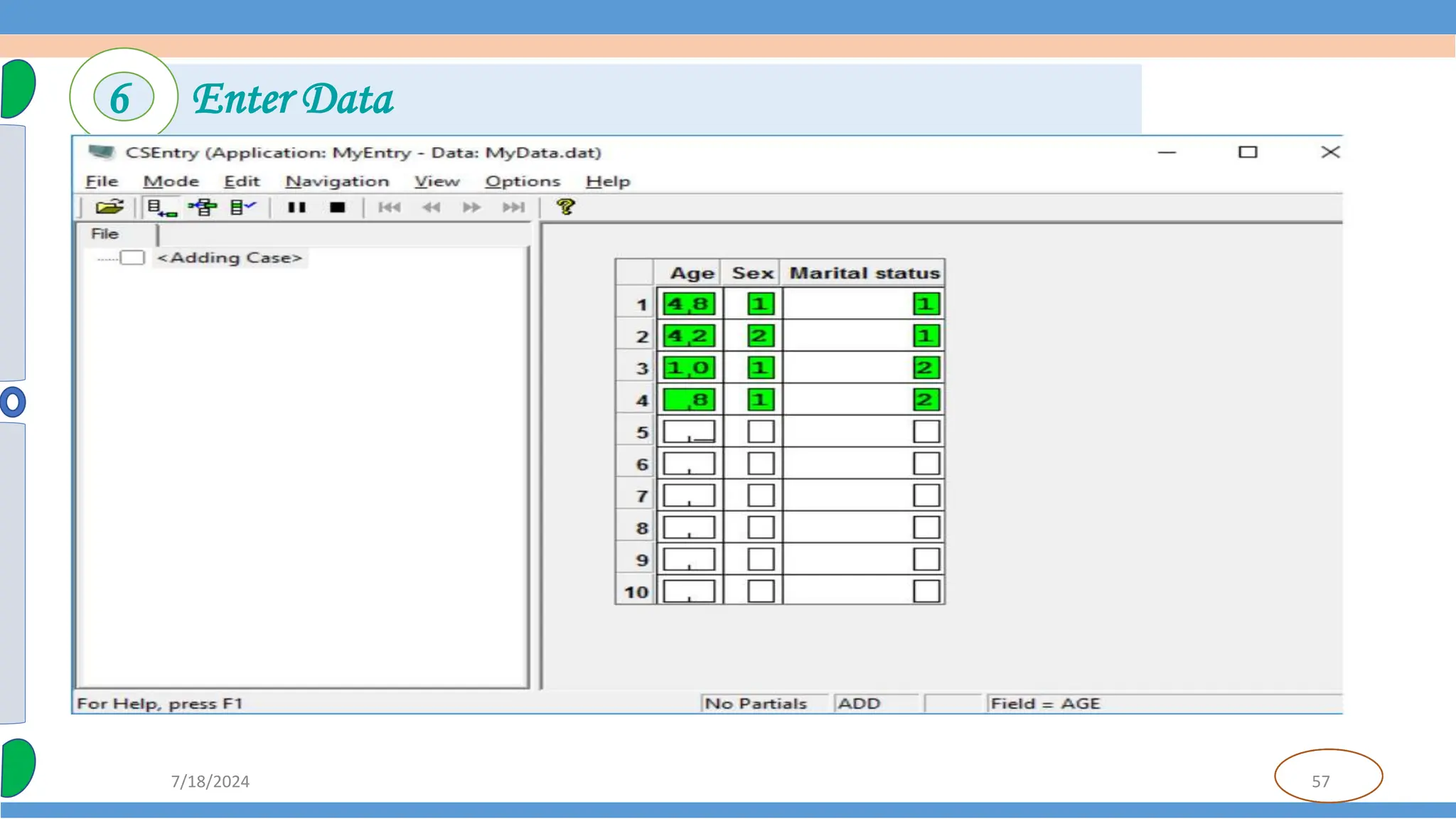Click empty Marital status field in row 7
The image size is (1456, 819).
click(926, 496)
